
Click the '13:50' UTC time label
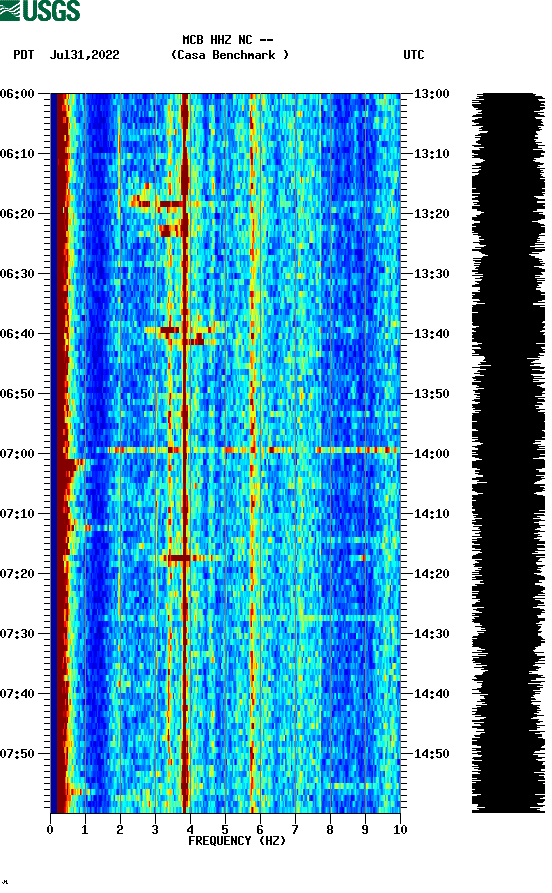432,394
